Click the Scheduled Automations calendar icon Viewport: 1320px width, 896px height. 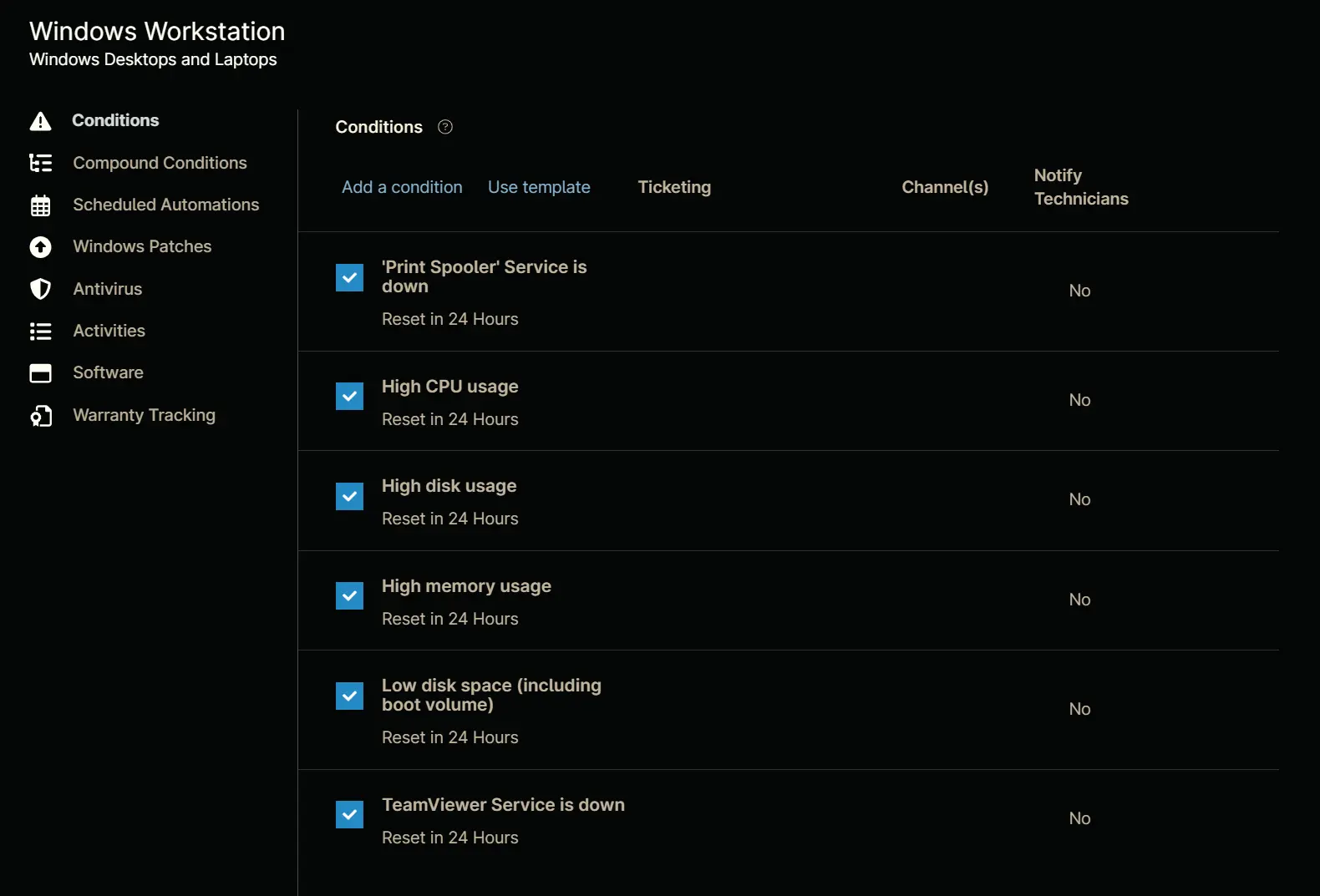click(x=40, y=205)
